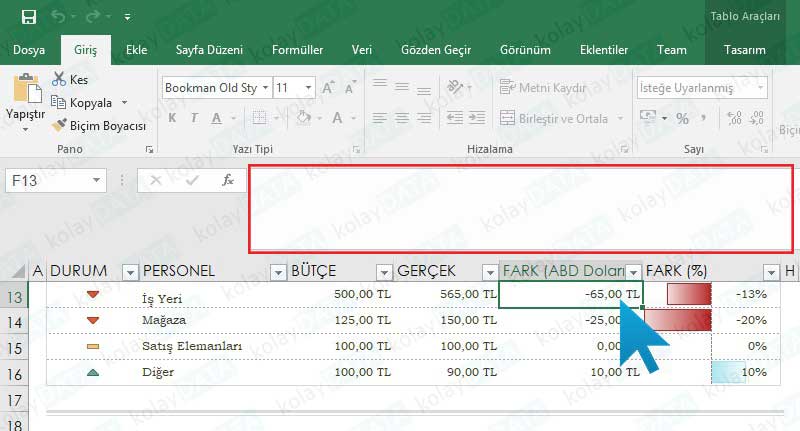The height and width of the screenshot is (431, 800).
Task: Align text to bottom
Action: (x=424, y=90)
